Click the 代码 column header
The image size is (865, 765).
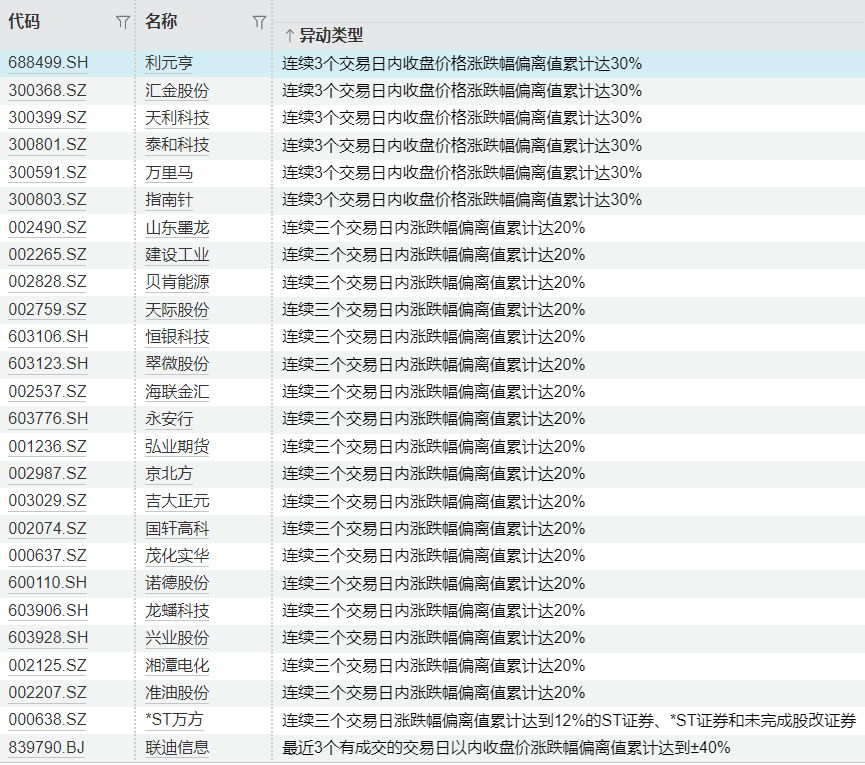pyautogui.click(x=24, y=22)
